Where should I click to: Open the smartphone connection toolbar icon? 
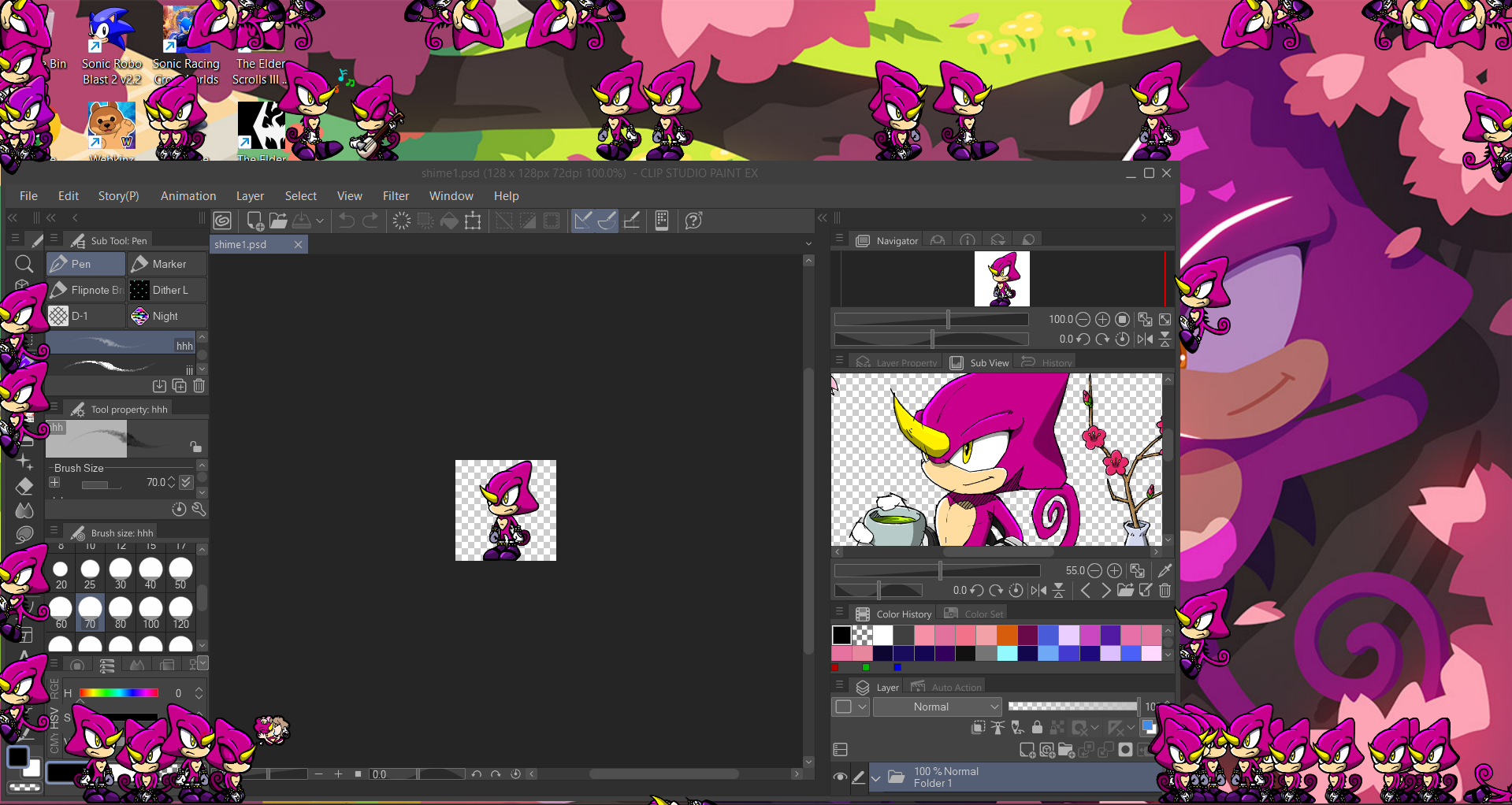pyautogui.click(x=662, y=221)
